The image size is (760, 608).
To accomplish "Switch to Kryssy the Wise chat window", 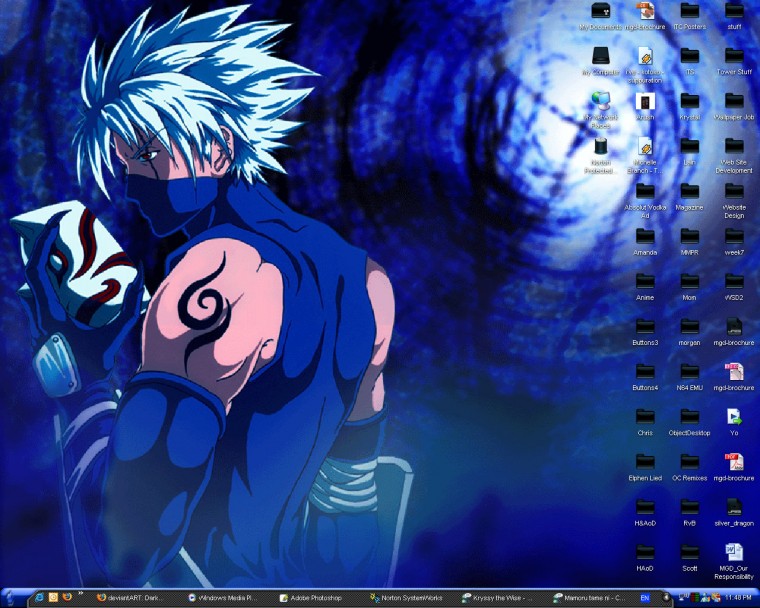I will click(x=496, y=598).
